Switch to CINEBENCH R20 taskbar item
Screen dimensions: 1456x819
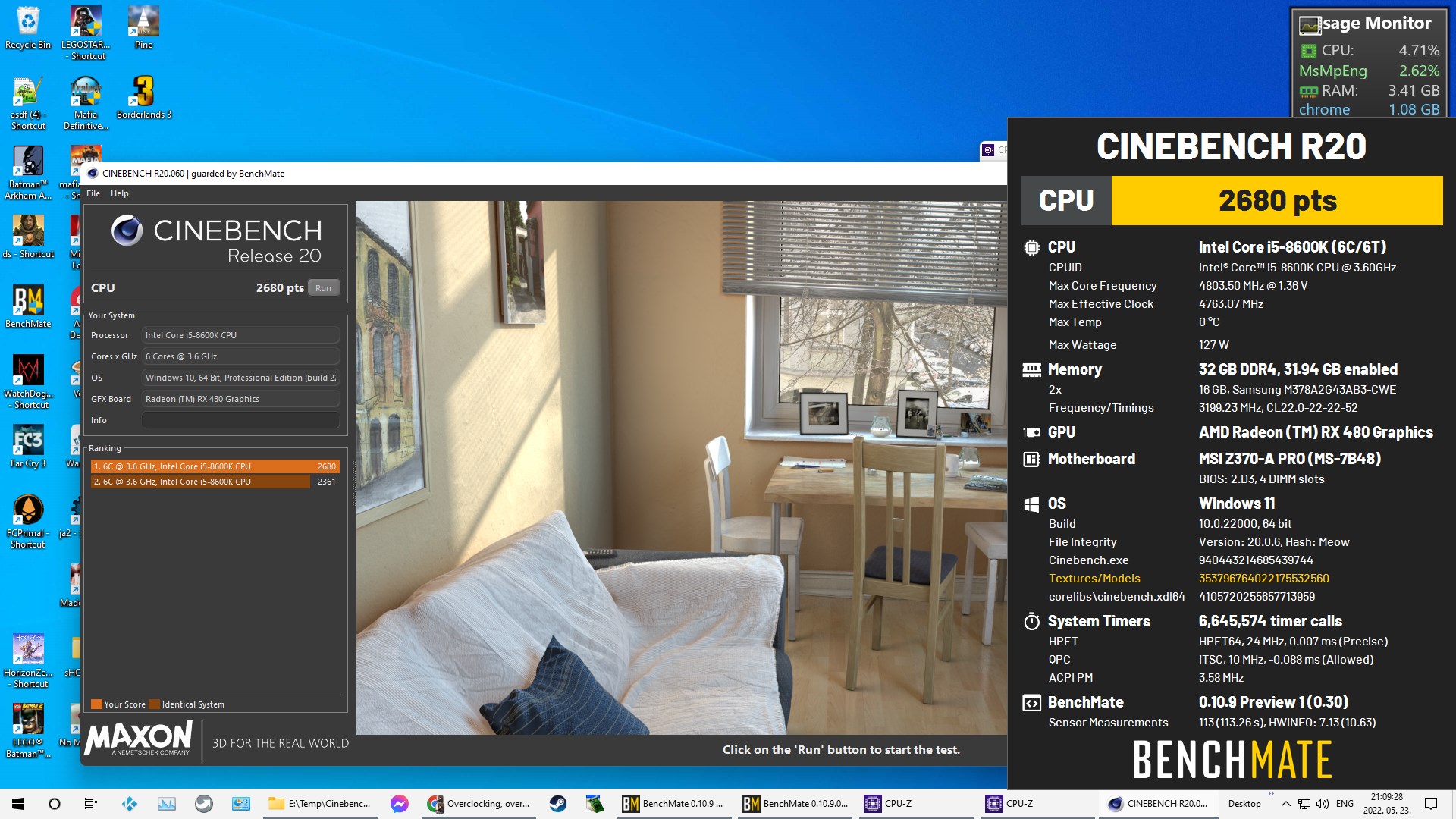pos(1158,804)
